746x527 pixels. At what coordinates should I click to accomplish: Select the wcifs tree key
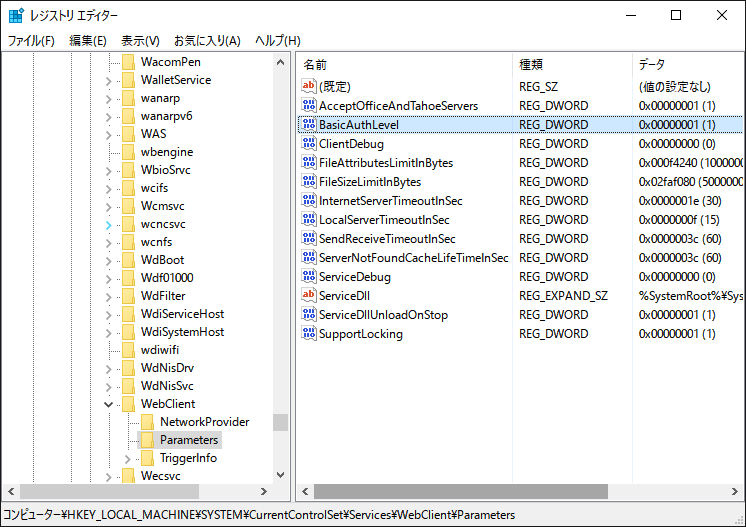[154, 188]
